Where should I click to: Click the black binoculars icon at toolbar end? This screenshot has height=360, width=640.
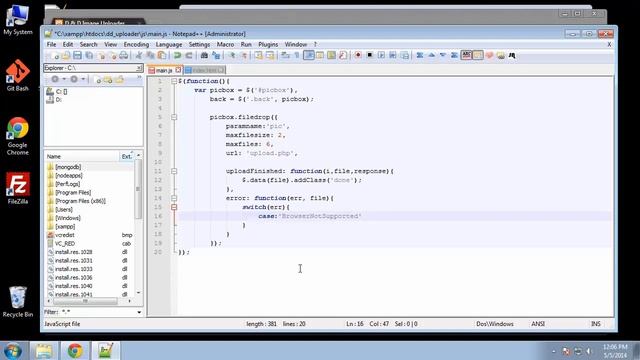[512, 55]
